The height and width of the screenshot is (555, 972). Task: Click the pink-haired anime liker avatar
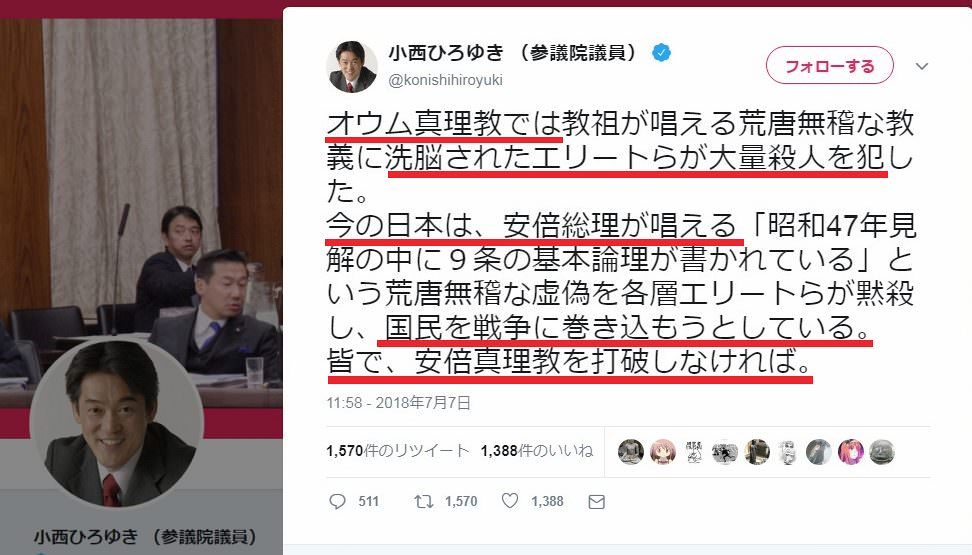click(x=663, y=452)
